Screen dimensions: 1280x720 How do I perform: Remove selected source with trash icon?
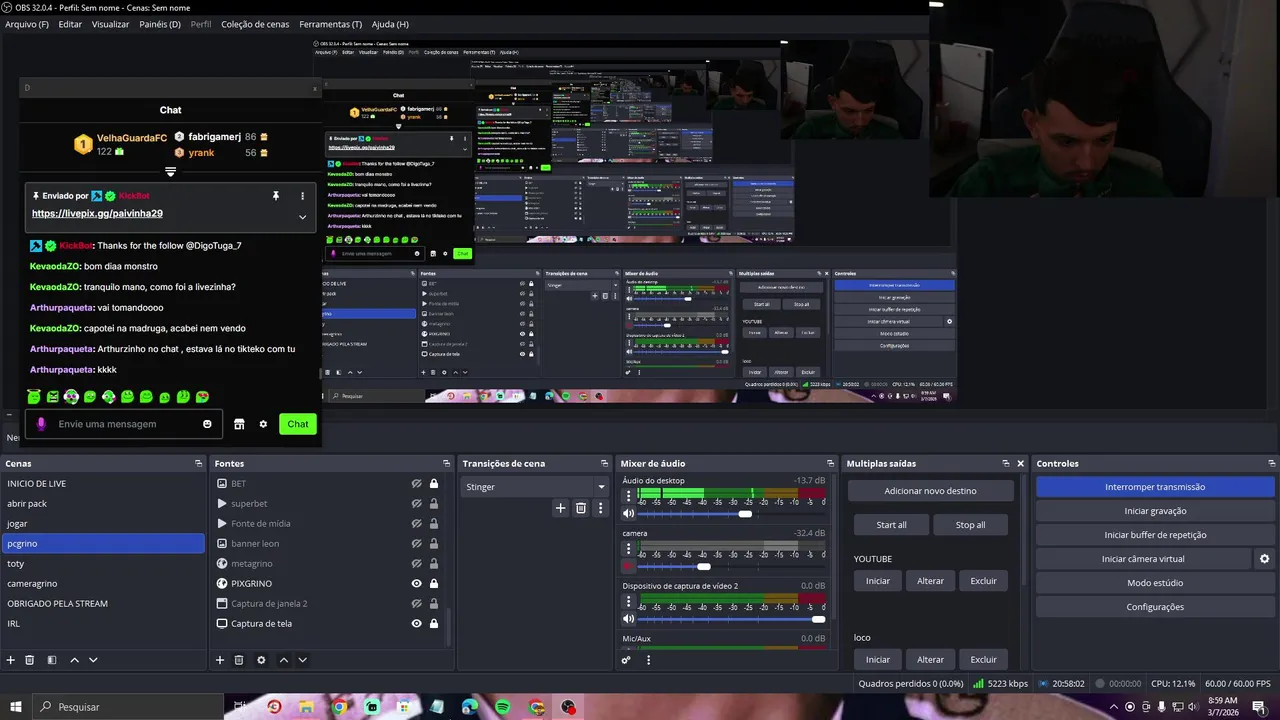[239, 660]
